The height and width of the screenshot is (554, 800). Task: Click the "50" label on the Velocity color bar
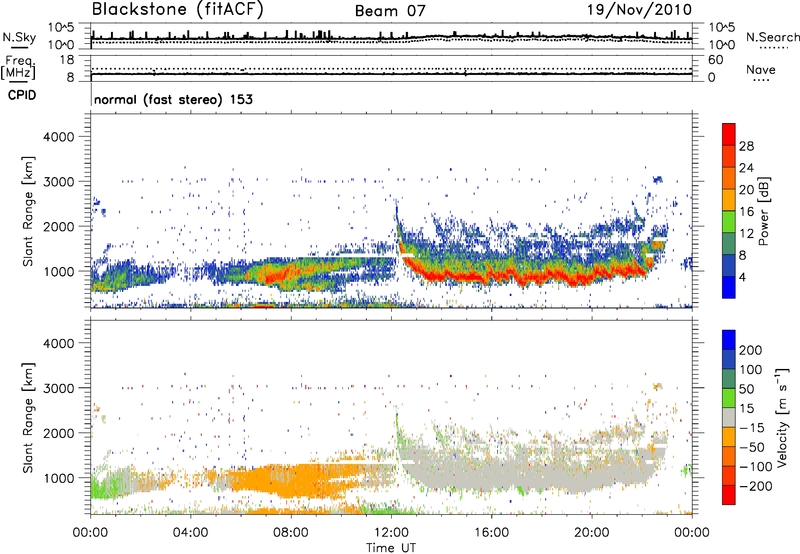746,389
